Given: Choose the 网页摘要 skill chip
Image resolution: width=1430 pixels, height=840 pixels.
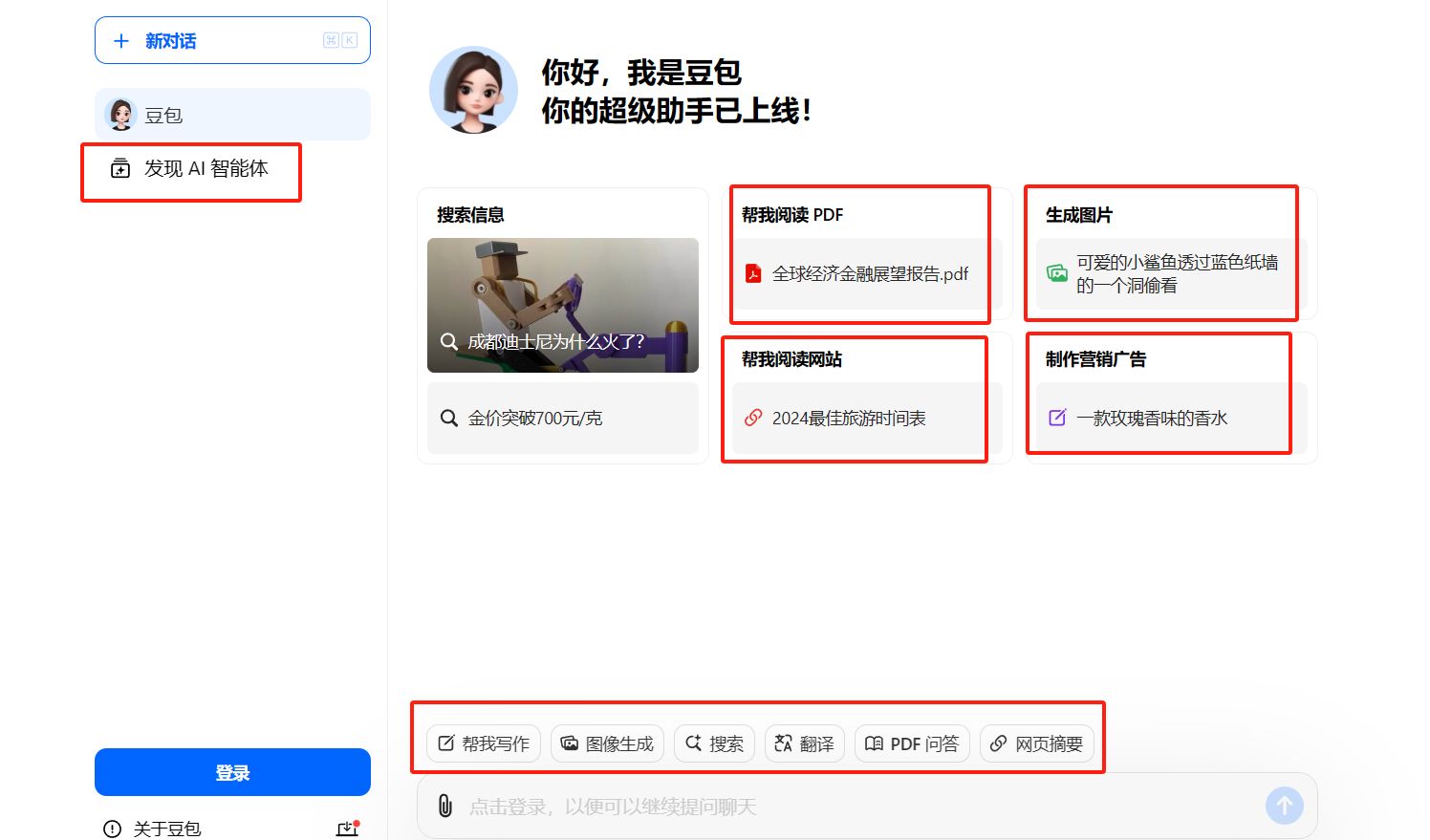Looking at the screenshot, I should (x=1037, y=743).
